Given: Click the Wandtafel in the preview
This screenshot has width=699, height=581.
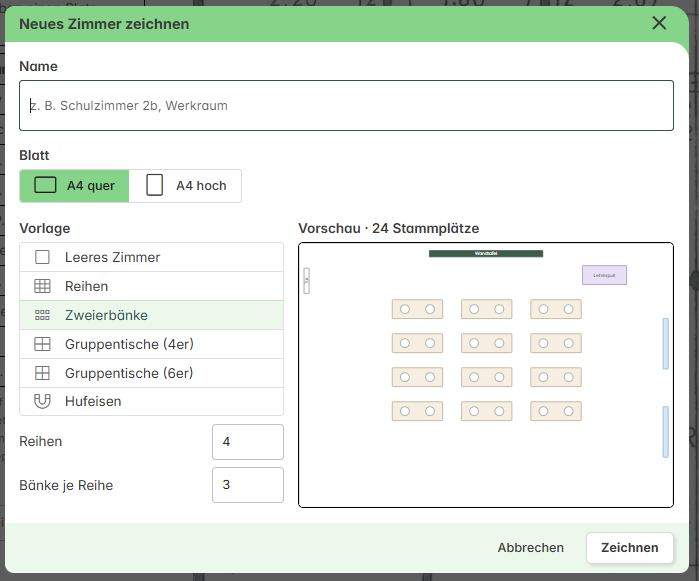Looking at the screenshot, I should click(x=486, y=254).
